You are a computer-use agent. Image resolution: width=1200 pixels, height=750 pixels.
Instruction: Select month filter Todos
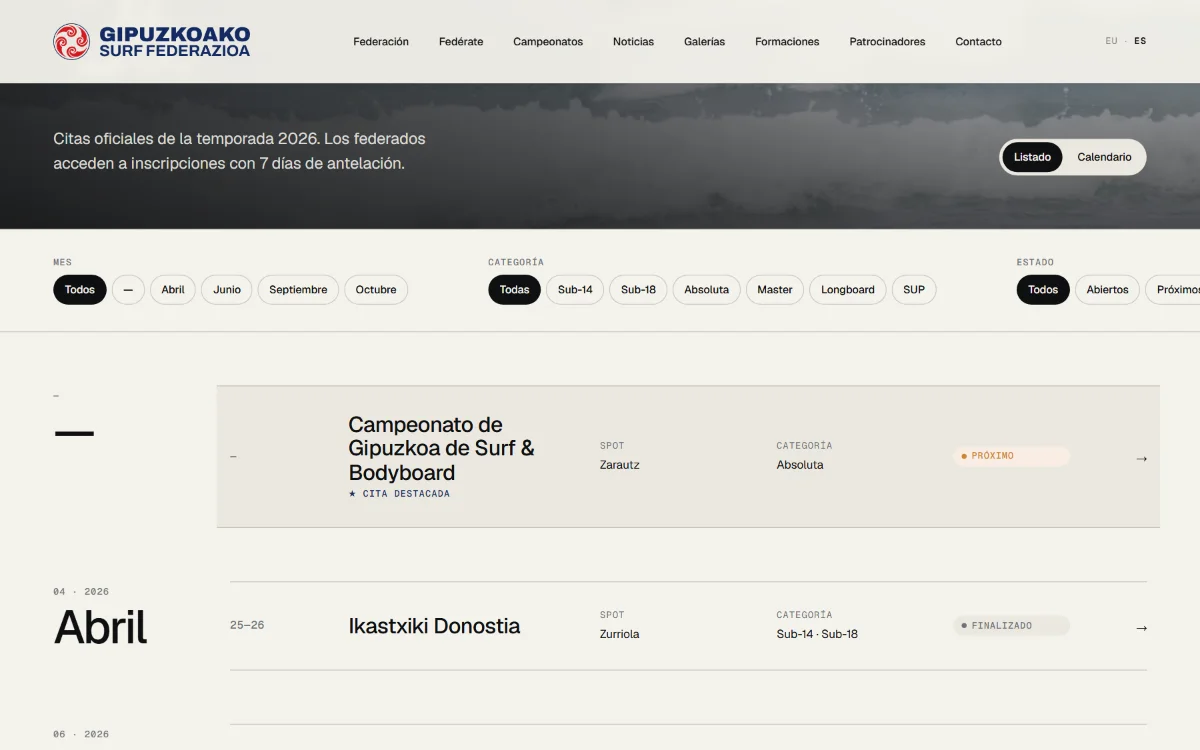coord(80,290)
